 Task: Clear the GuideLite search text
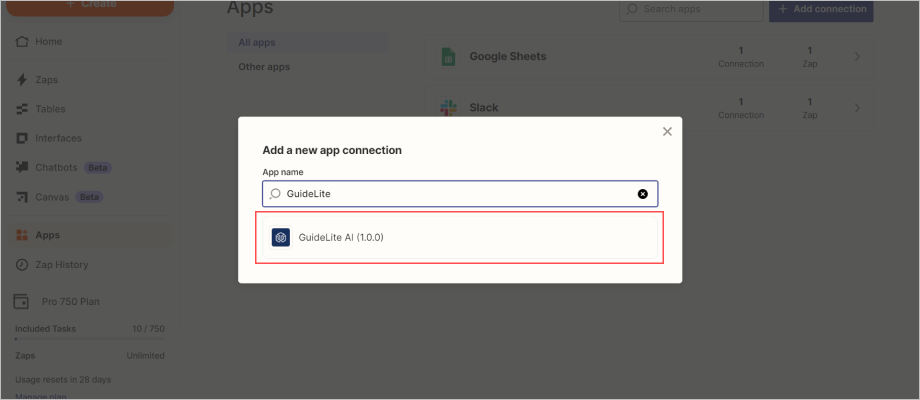click(643, 194)
